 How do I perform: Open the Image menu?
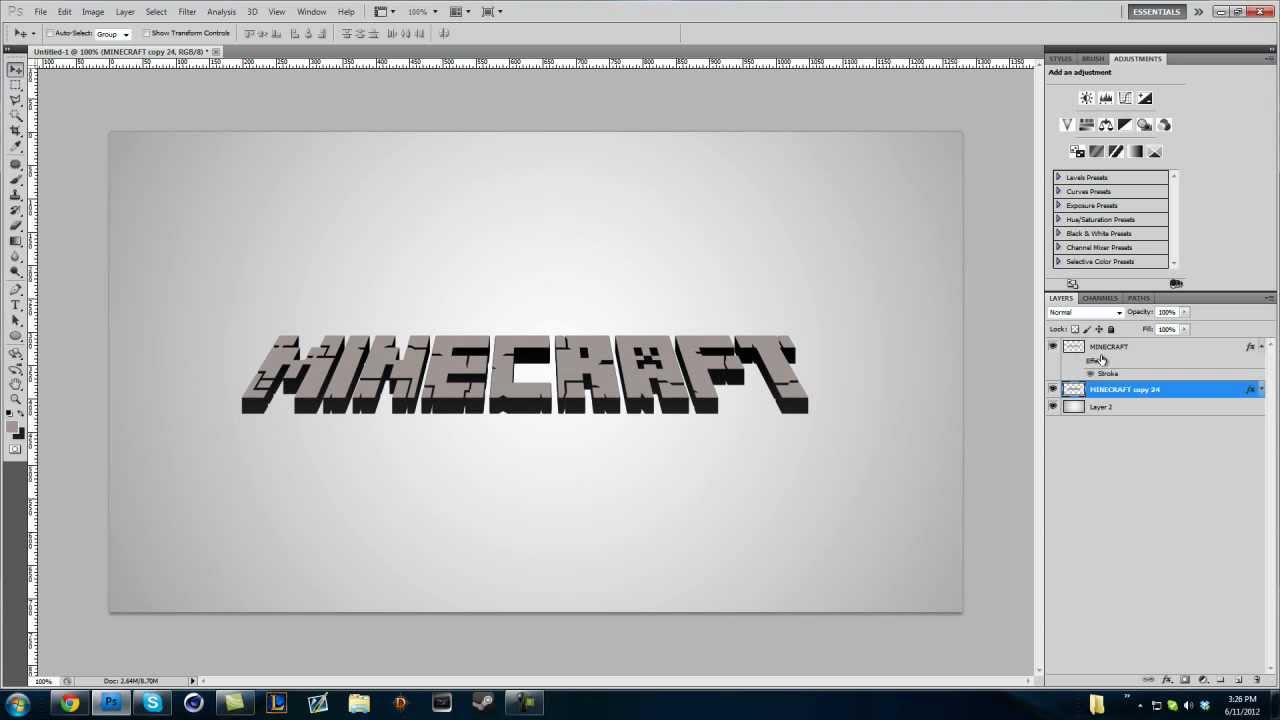(x=93, y=12)
